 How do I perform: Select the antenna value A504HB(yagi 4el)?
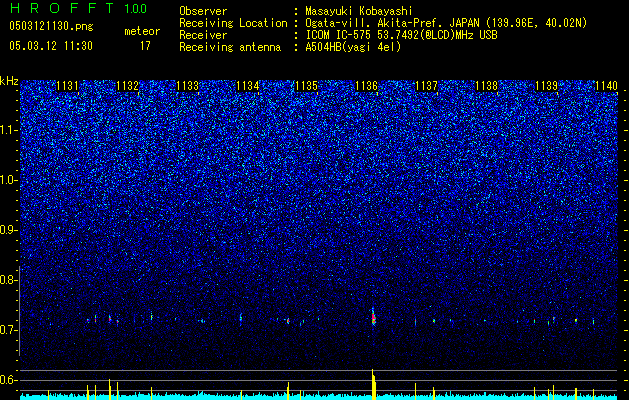click(x=353, y=47)
